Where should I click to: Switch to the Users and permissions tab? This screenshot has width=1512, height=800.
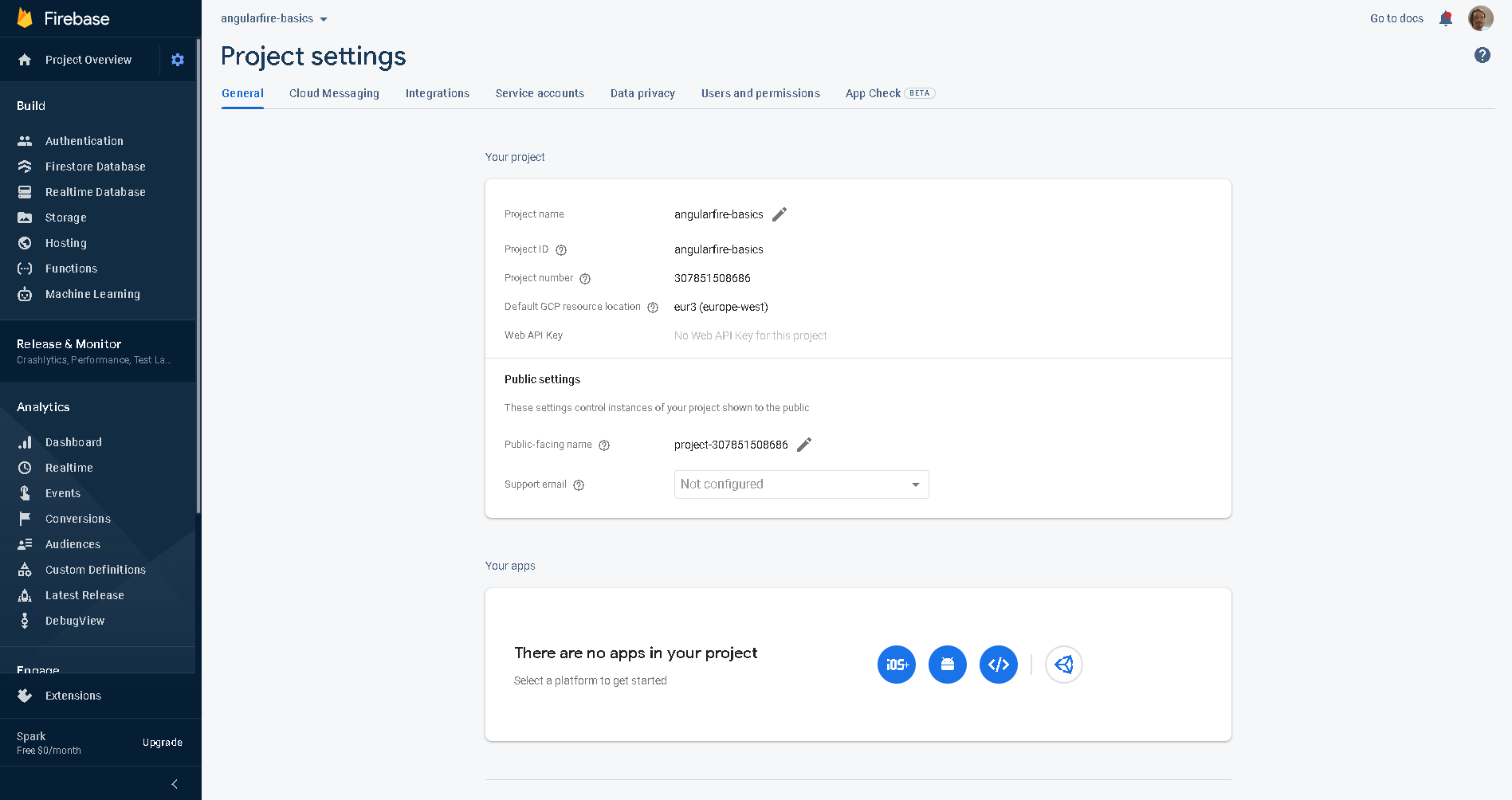coord(760,93)
